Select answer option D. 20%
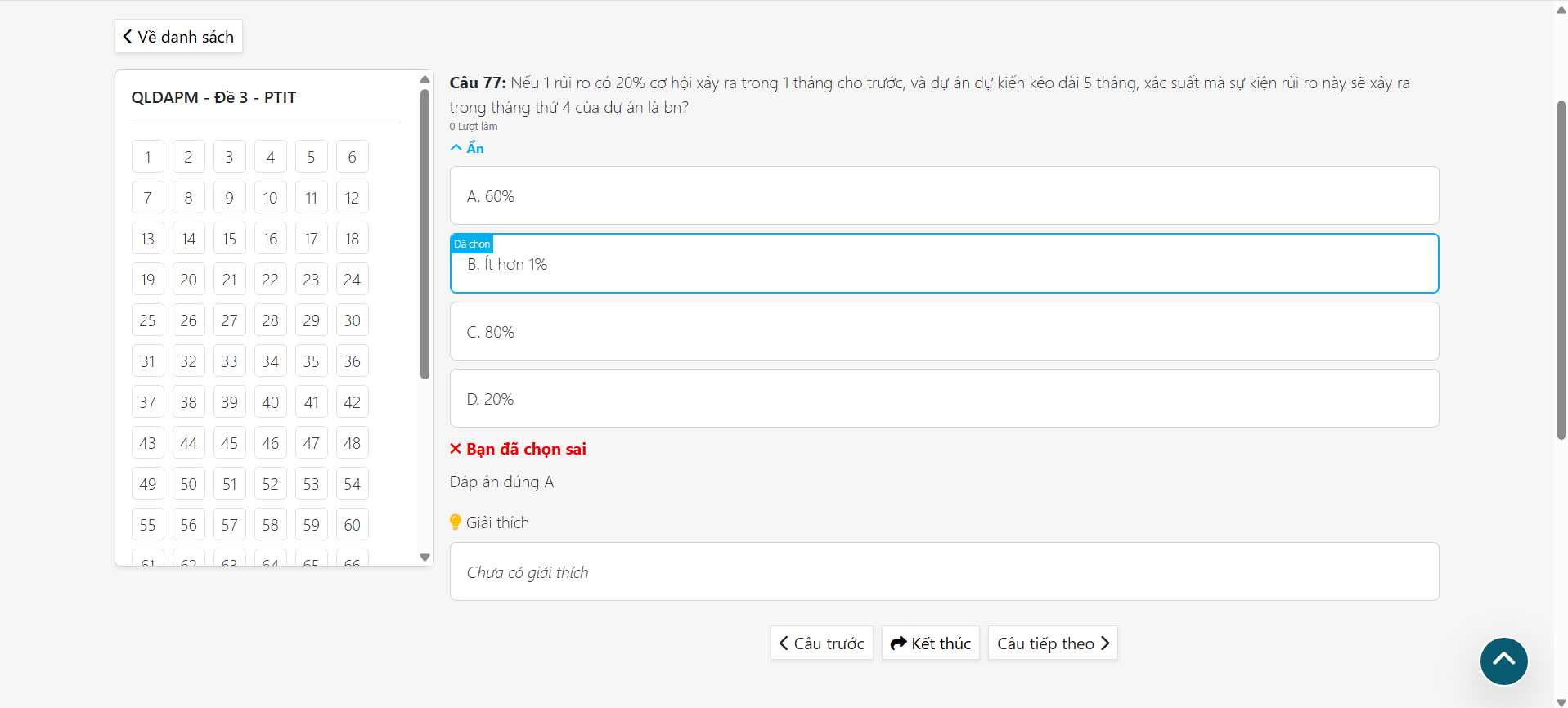 (943, 399)
